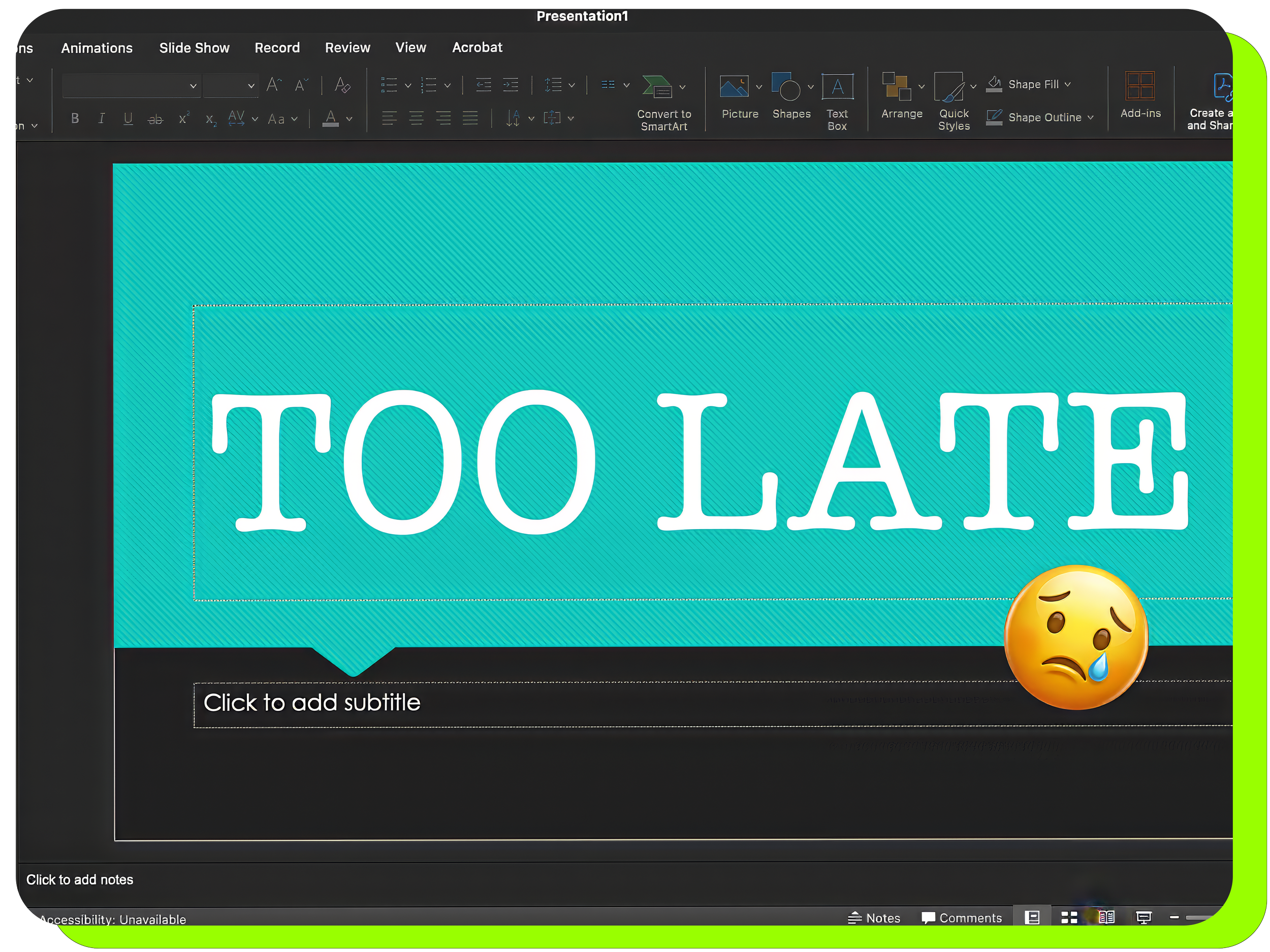Decrease font size with small A icon

[x=301, y=85]
